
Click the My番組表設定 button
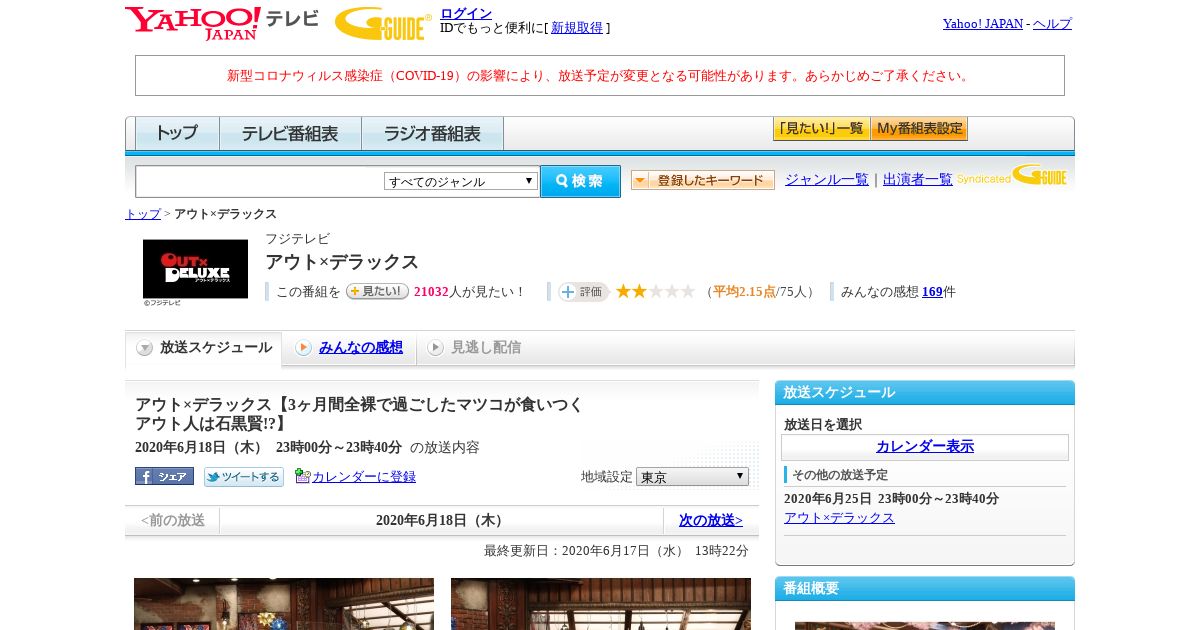[919, 129]
